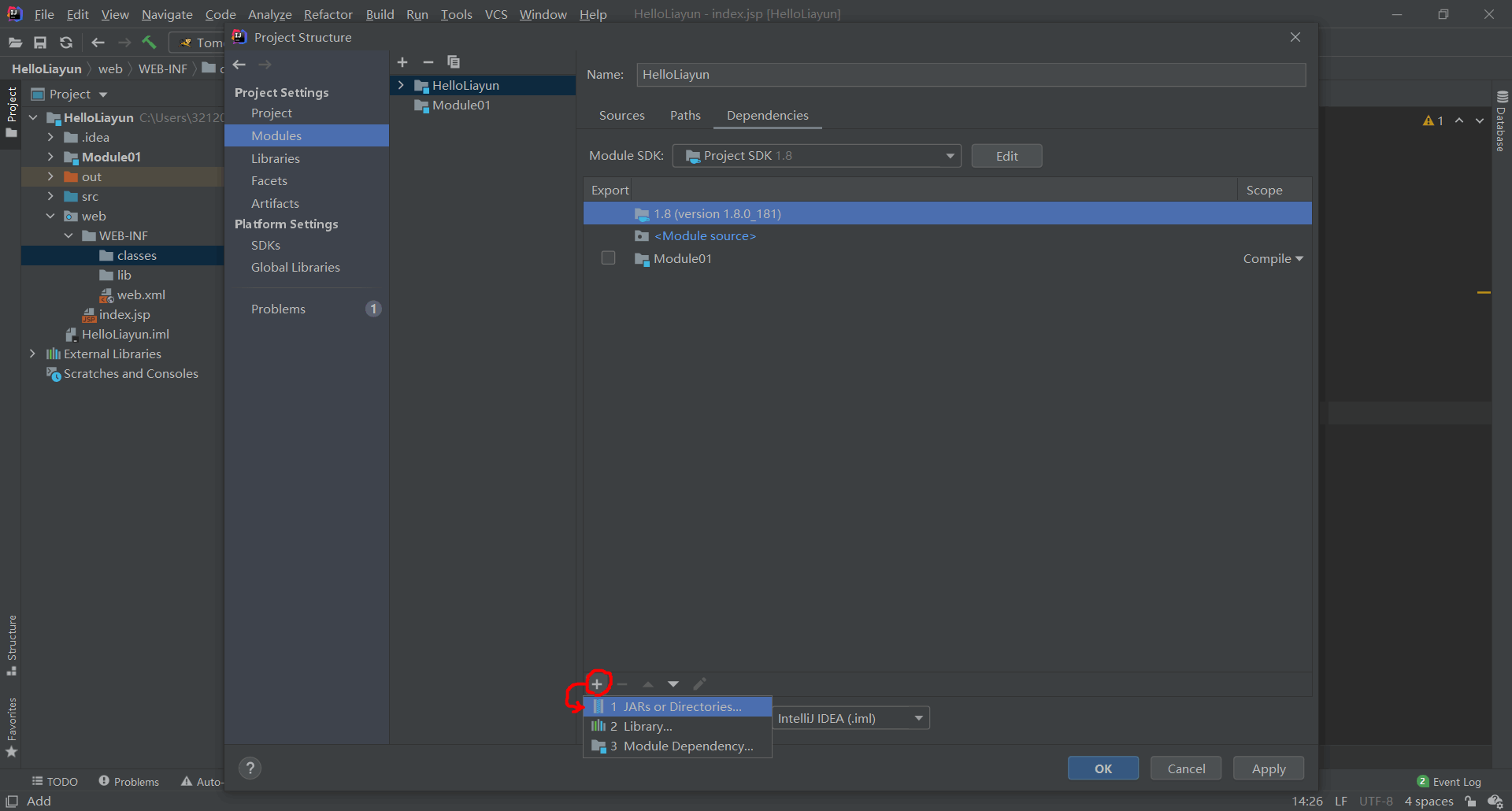Click the open folder toolbar icon
Viewport: 1512px width, 811px height.
pos(15,43)
